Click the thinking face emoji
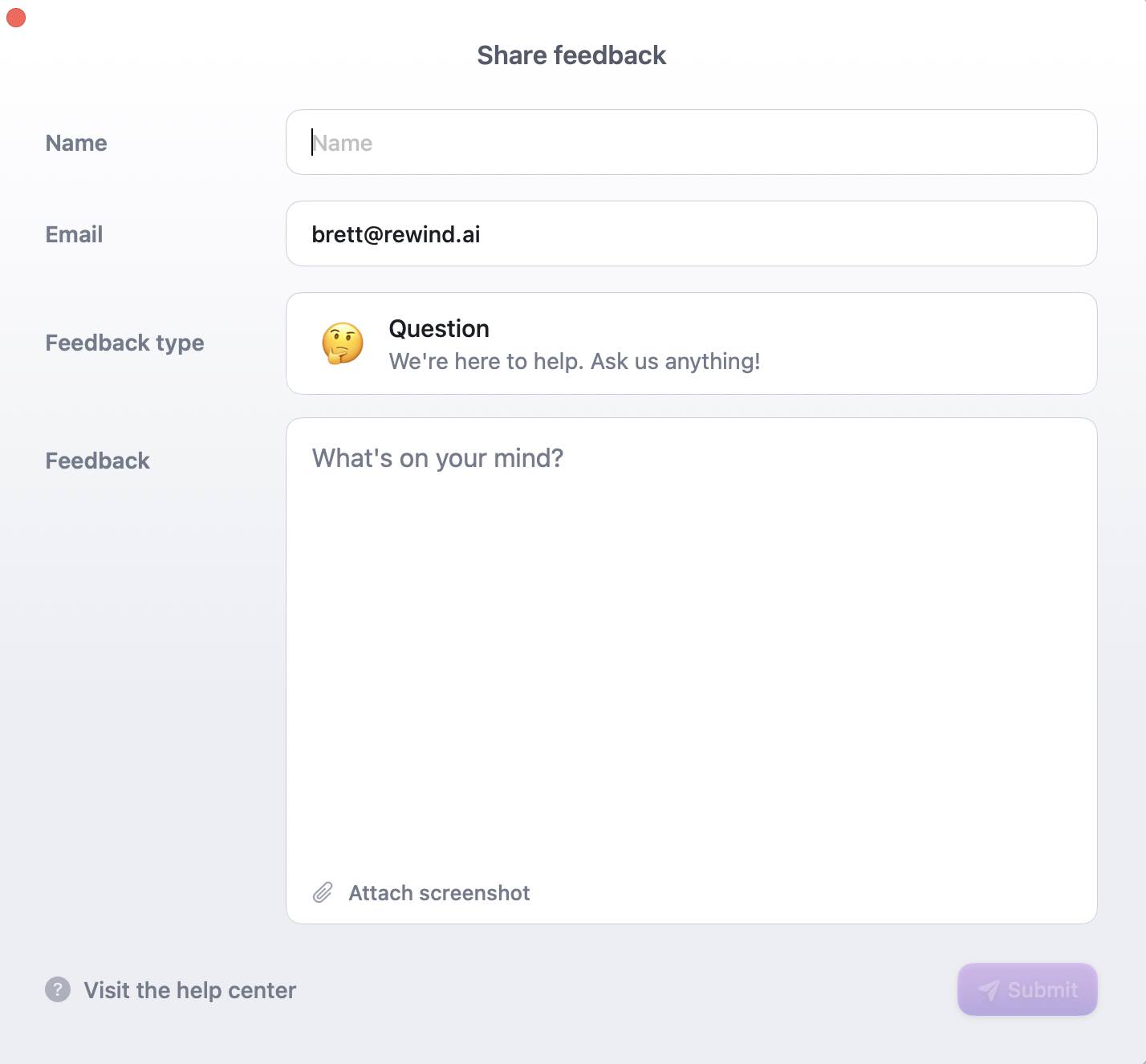 343,343
